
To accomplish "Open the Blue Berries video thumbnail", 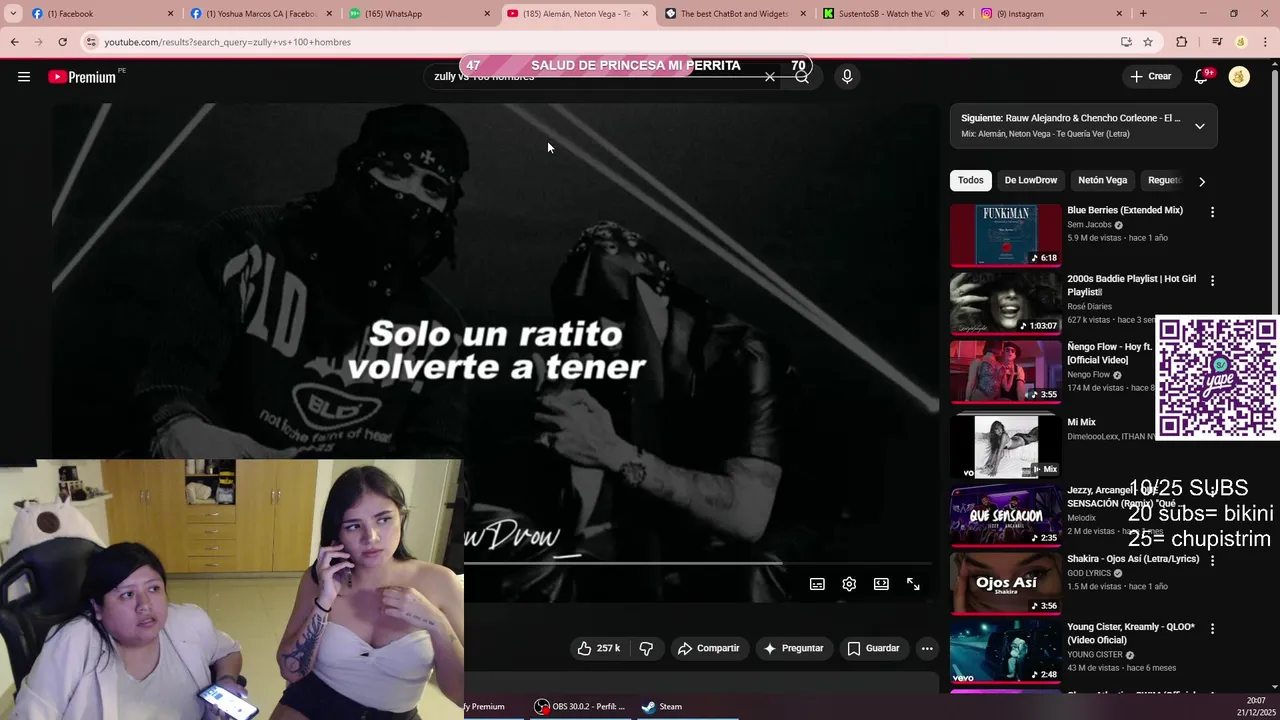I will point(1005,236).
